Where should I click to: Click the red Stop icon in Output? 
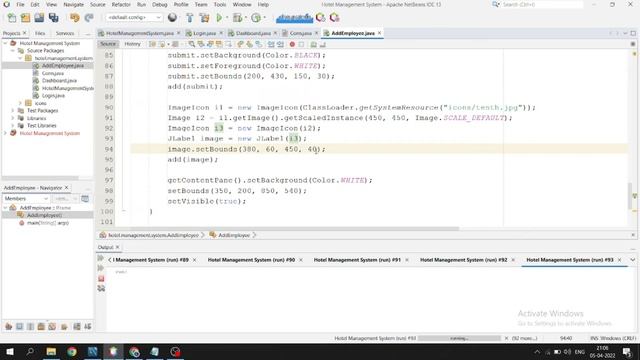pos(101,278)
